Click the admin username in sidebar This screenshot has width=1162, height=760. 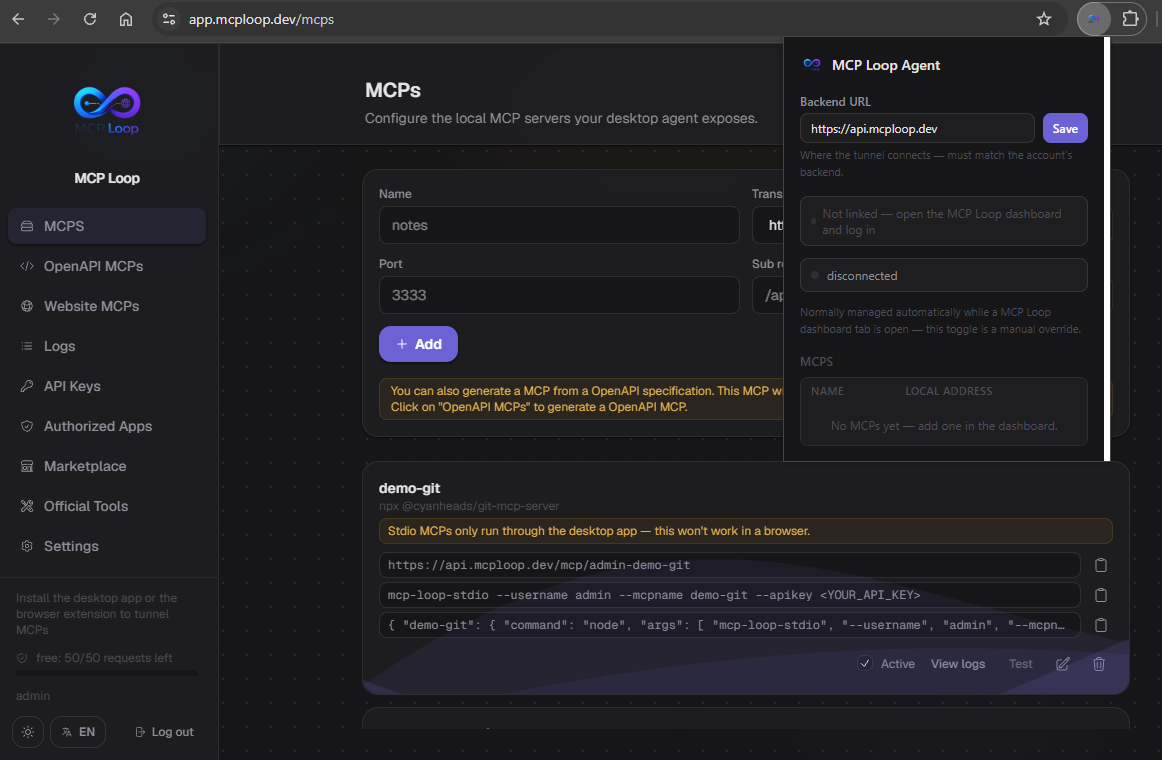tap(33, 696)
